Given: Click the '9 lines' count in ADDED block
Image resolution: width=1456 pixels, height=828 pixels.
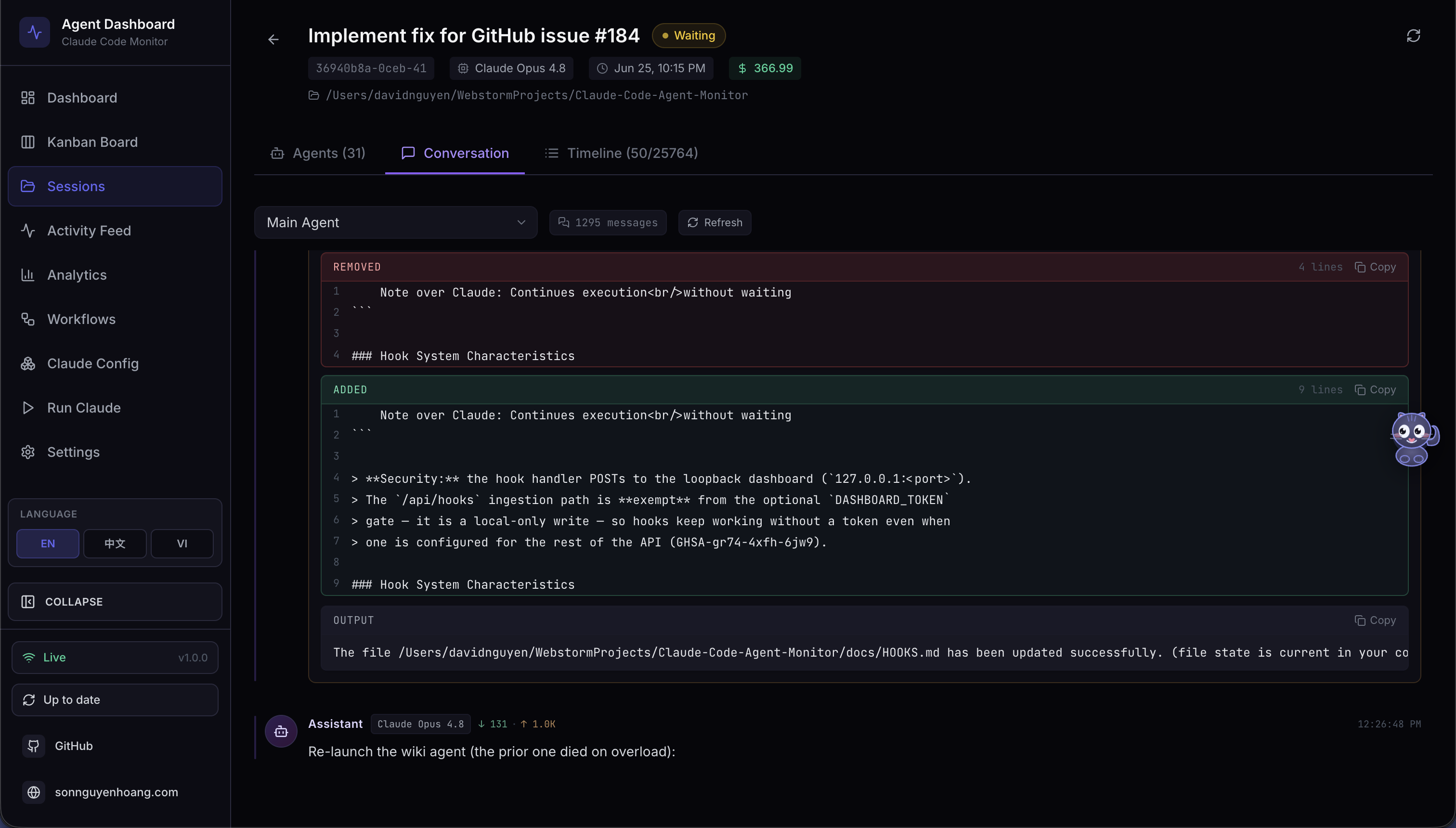Looking at the screenshot, I should [x=1321, y=390].
